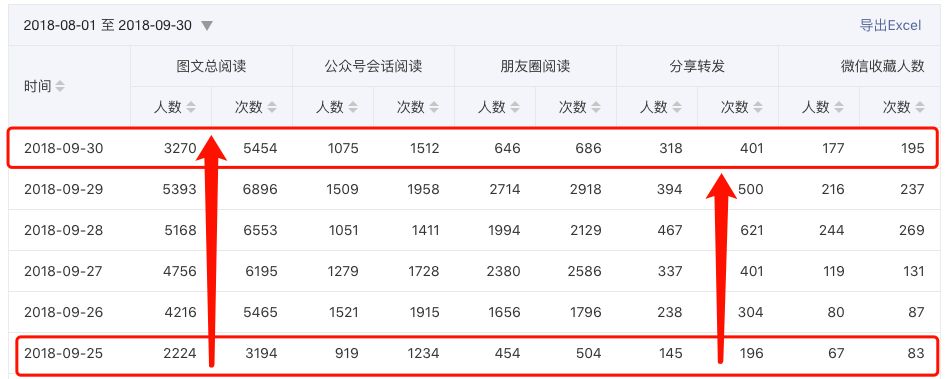Click the 2018-08-01 至 2018-09-30 date text
947x379 pixels.
108,25
